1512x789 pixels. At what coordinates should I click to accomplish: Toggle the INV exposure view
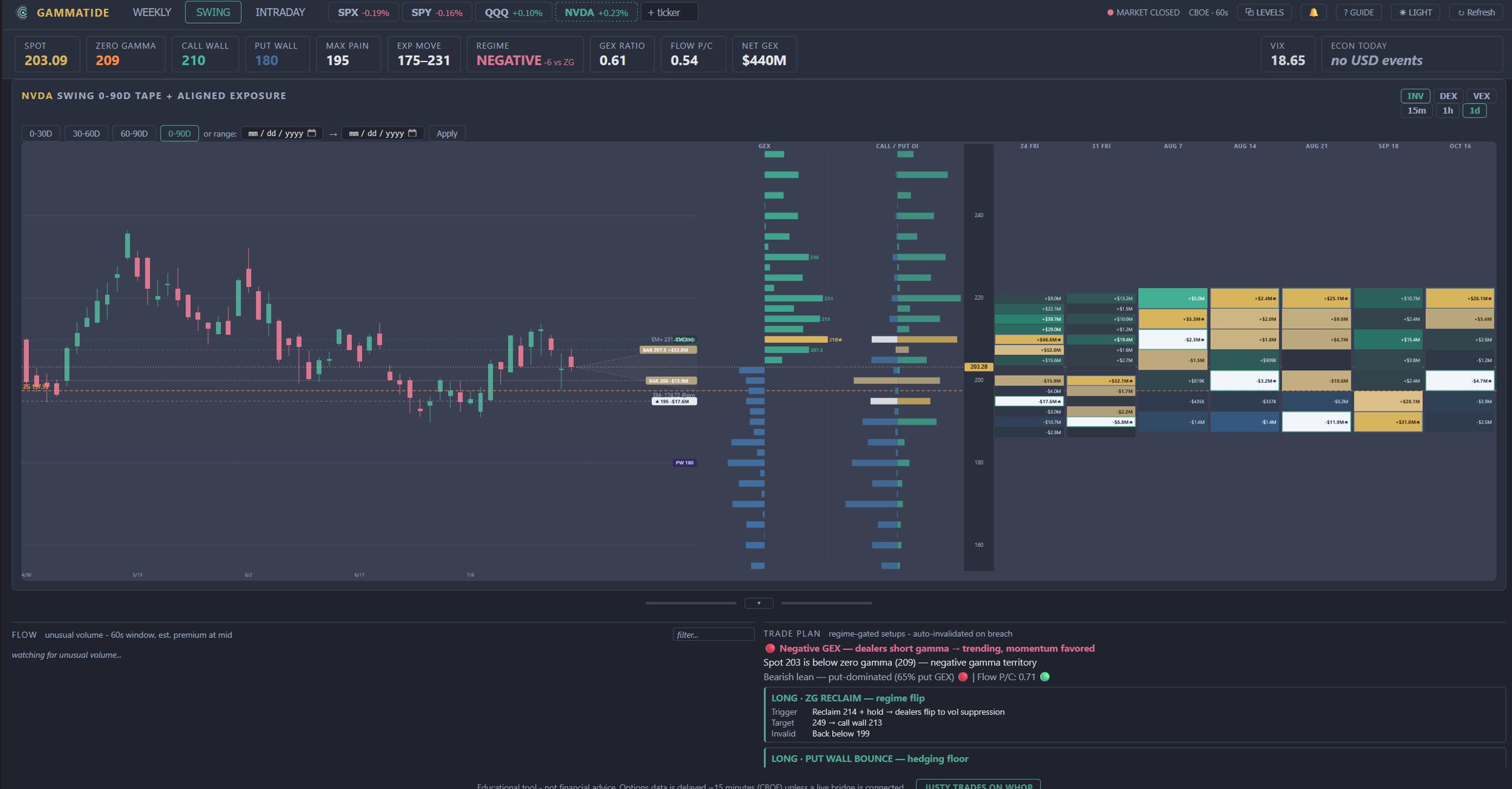point(1415,96)
